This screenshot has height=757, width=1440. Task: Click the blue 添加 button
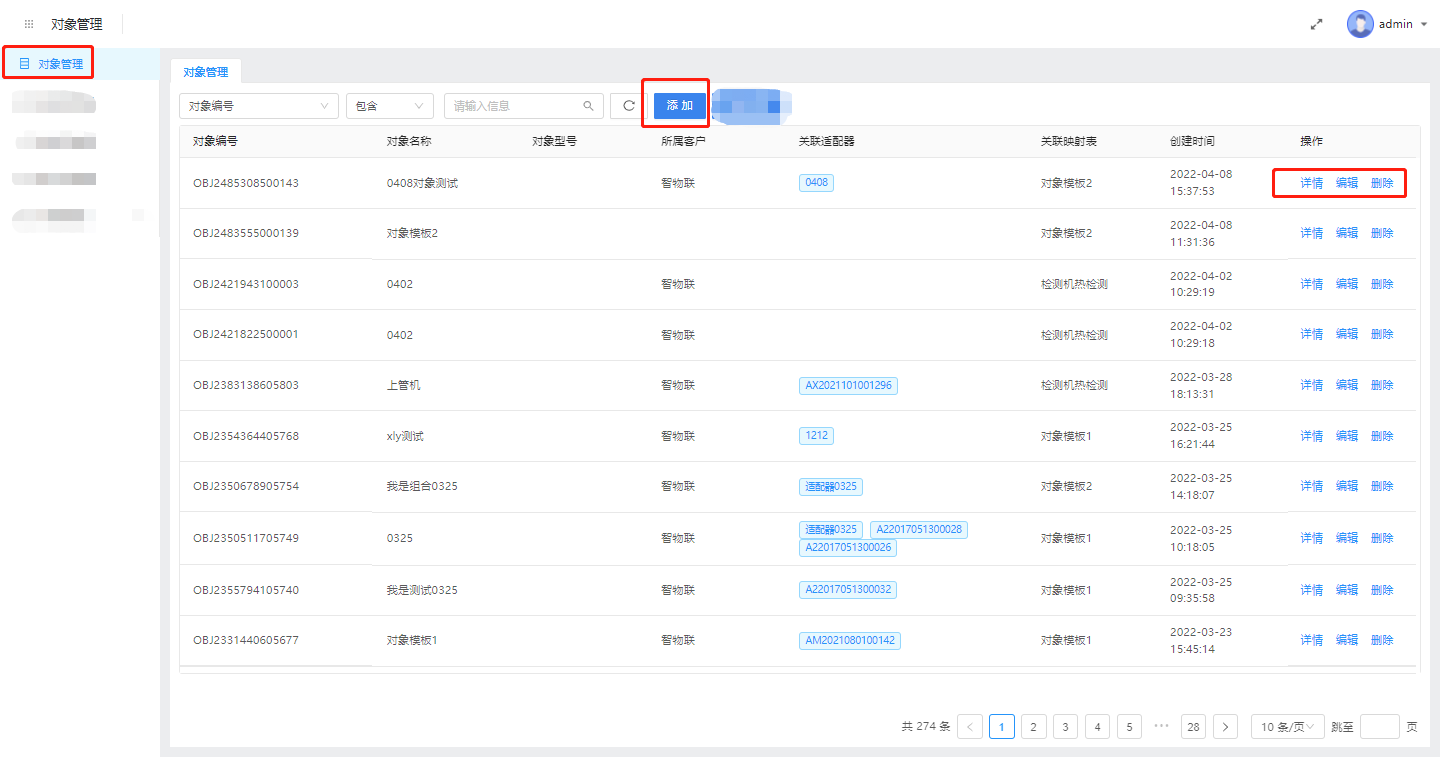pos(680,106)
